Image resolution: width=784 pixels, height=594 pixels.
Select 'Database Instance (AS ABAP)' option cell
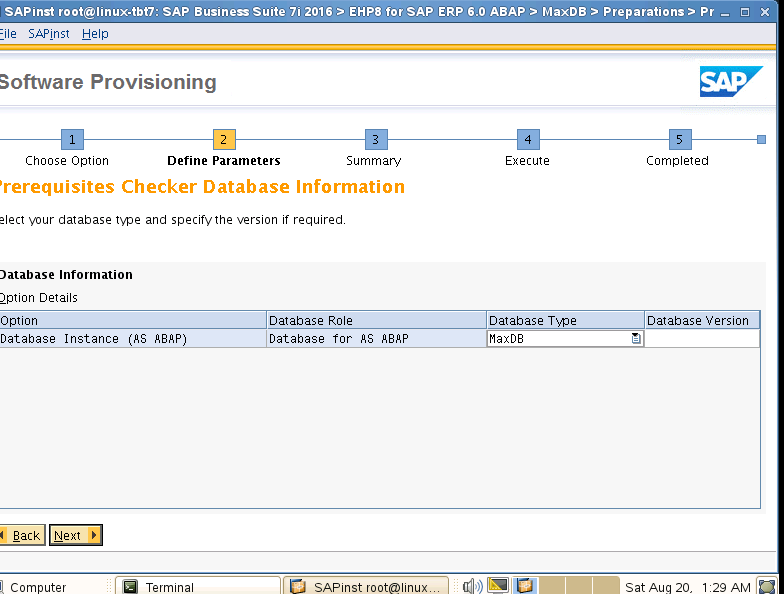pyautogui.click(x=133, y=338)
